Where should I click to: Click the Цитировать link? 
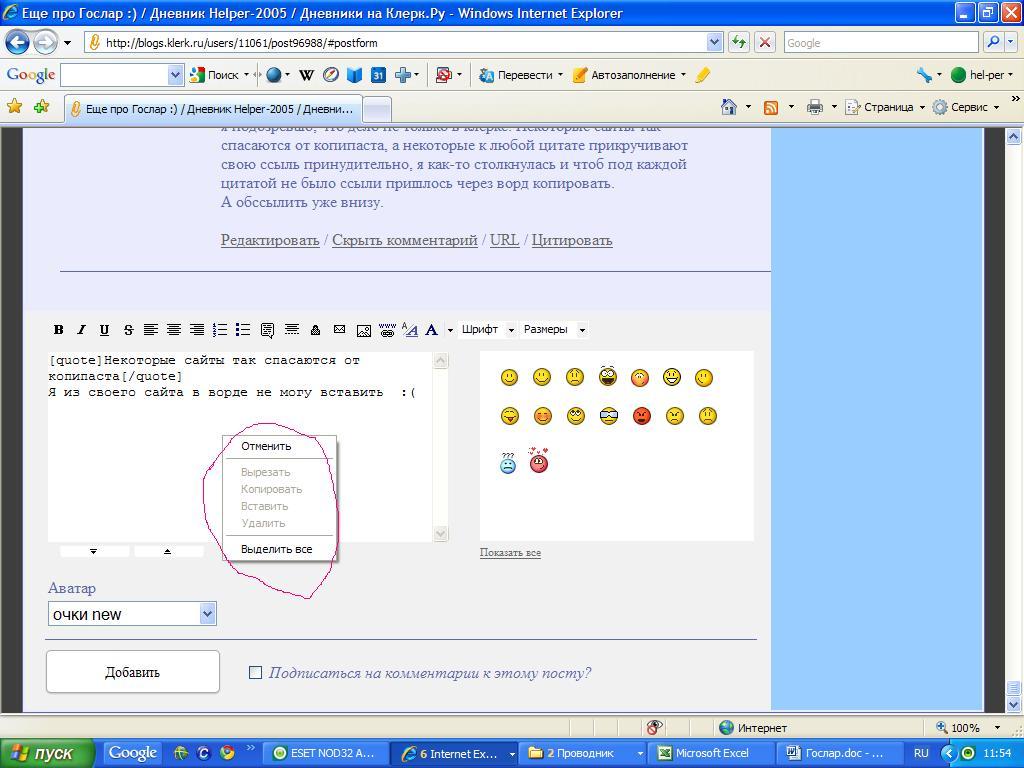click(572, 240)
